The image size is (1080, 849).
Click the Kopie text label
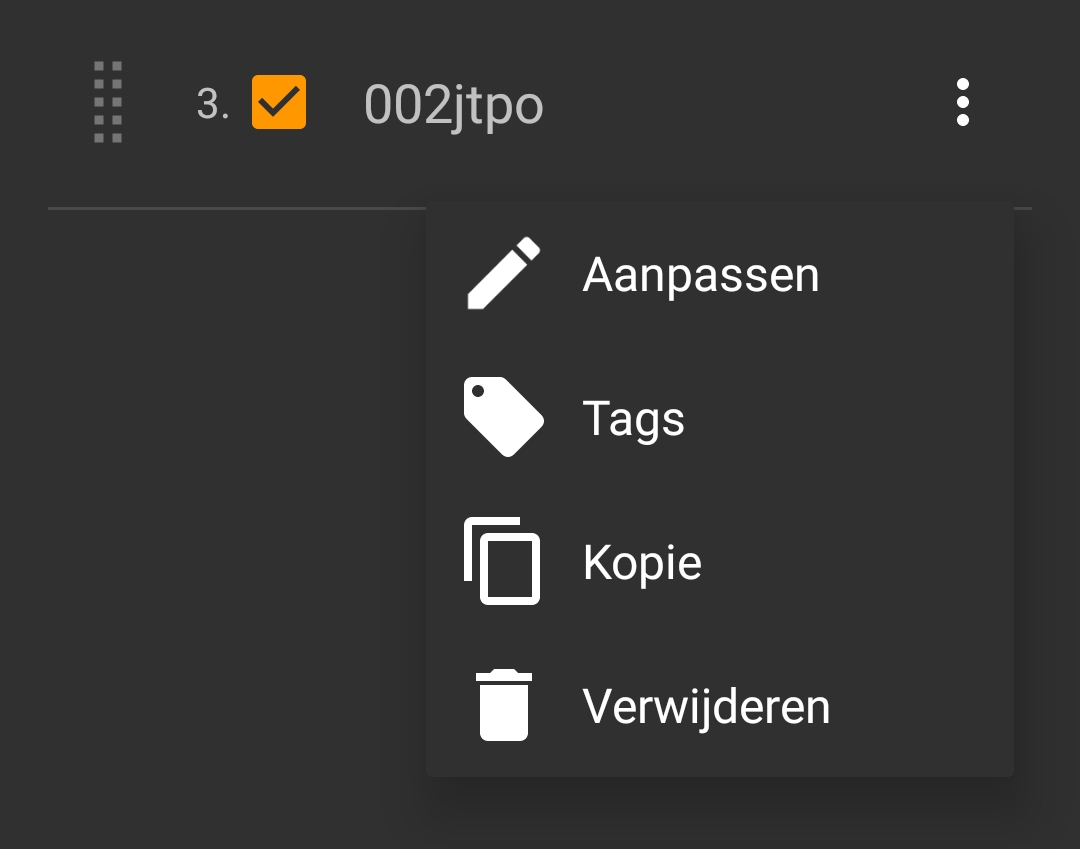tap(642, 562)
